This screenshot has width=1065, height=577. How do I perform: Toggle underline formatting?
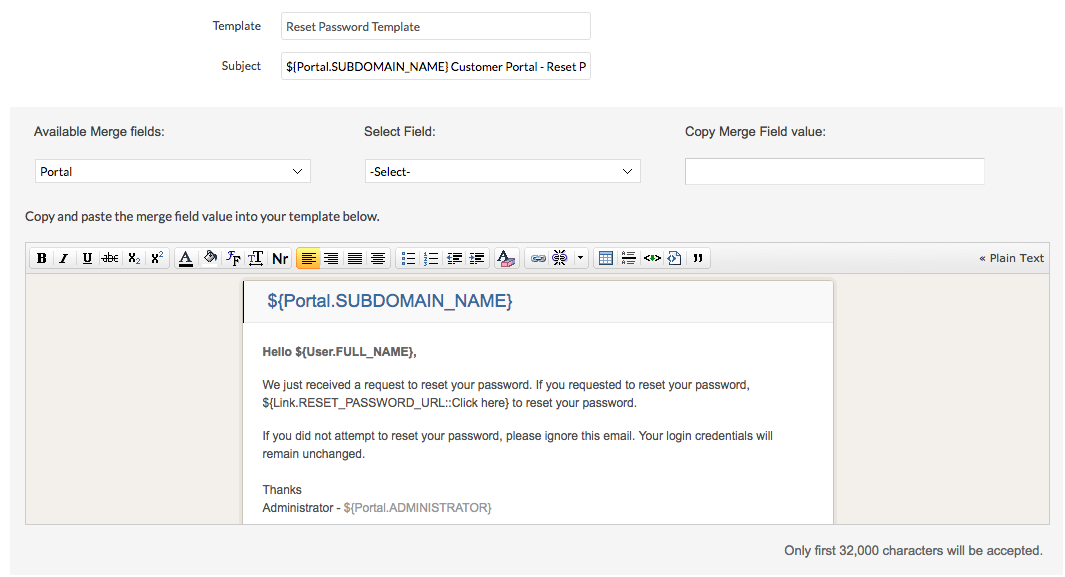coord(87,258)
